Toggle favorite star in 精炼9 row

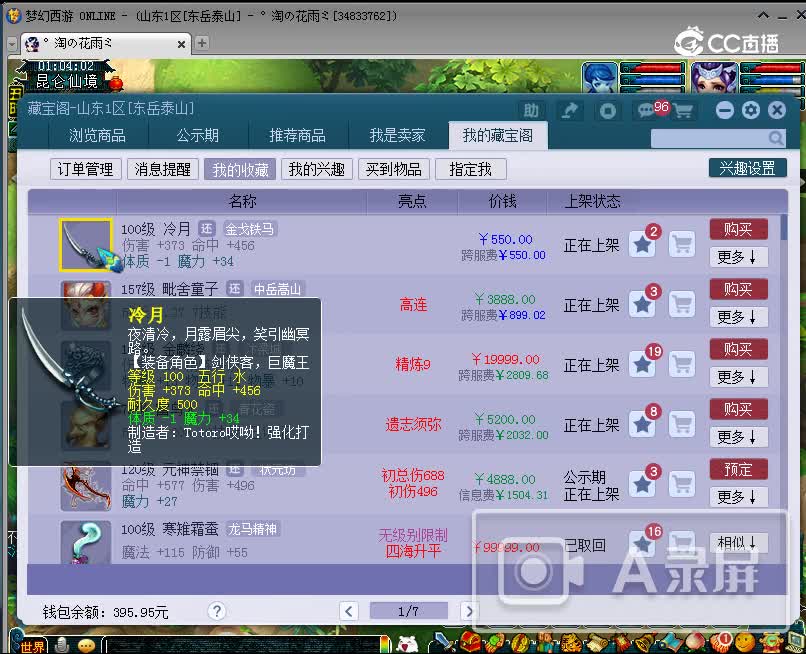tap(642, 364)
